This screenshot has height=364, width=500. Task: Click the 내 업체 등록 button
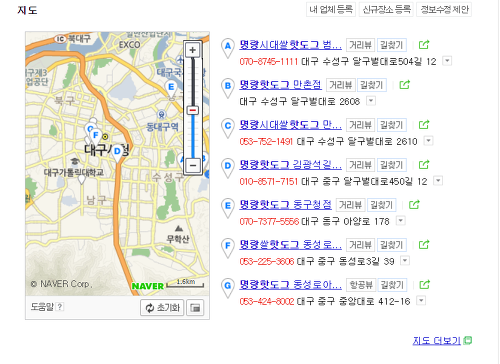coord(331,9)
